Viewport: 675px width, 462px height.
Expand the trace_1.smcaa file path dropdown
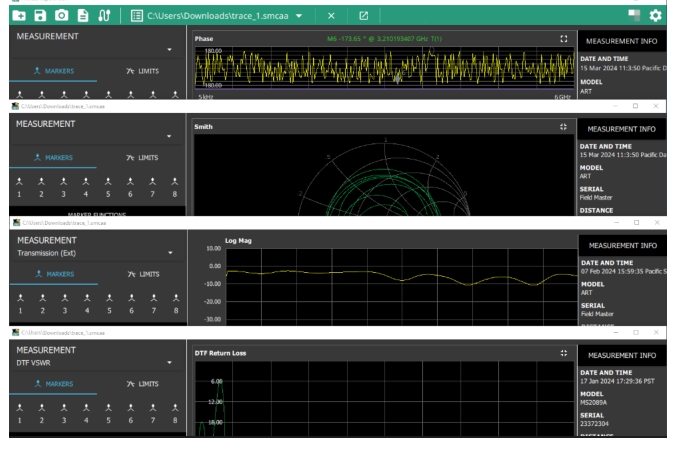(x=299, y=16)
